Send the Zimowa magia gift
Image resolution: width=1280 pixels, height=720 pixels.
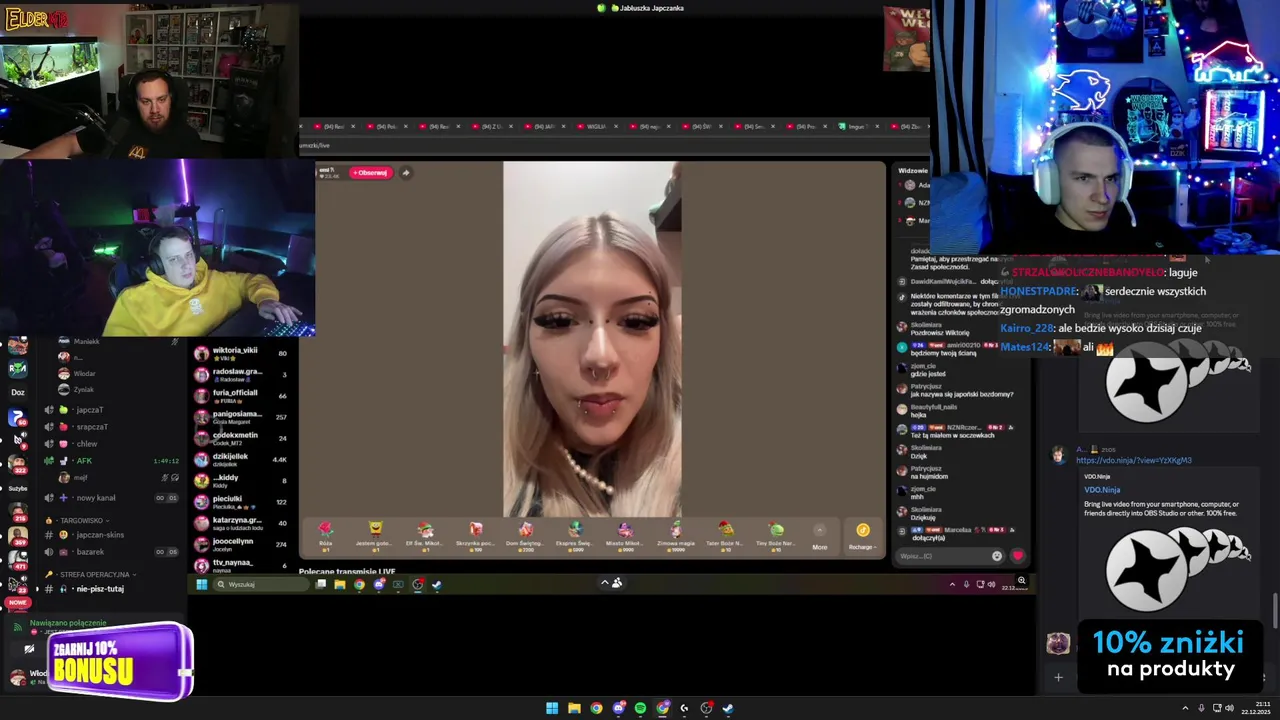point(676,535)
